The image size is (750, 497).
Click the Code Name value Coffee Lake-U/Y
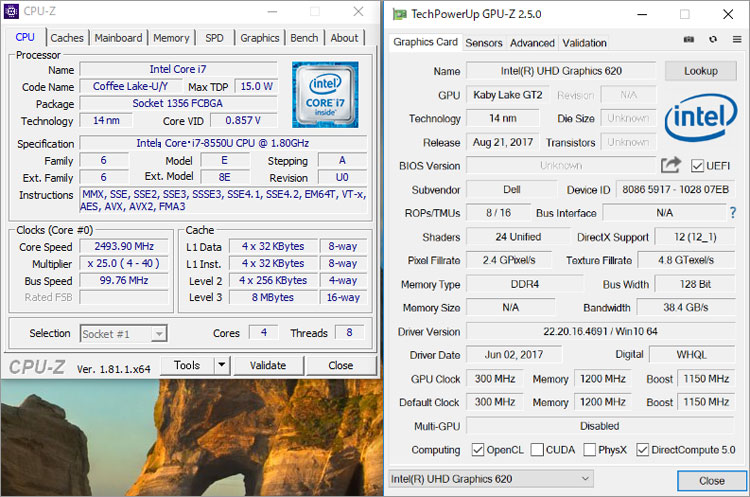[x=131, y=86]
